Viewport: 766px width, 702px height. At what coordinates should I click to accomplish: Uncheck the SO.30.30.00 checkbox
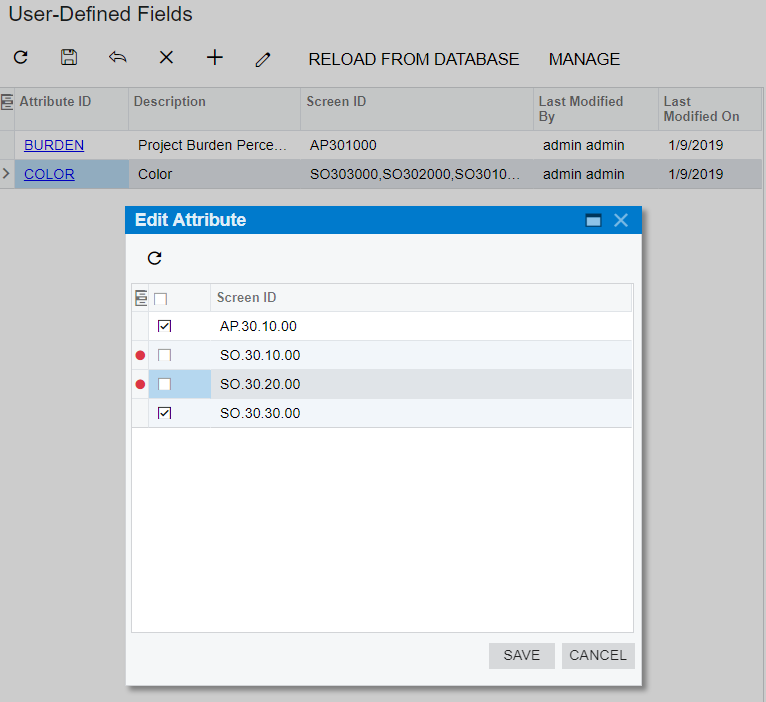click(165, 413)
